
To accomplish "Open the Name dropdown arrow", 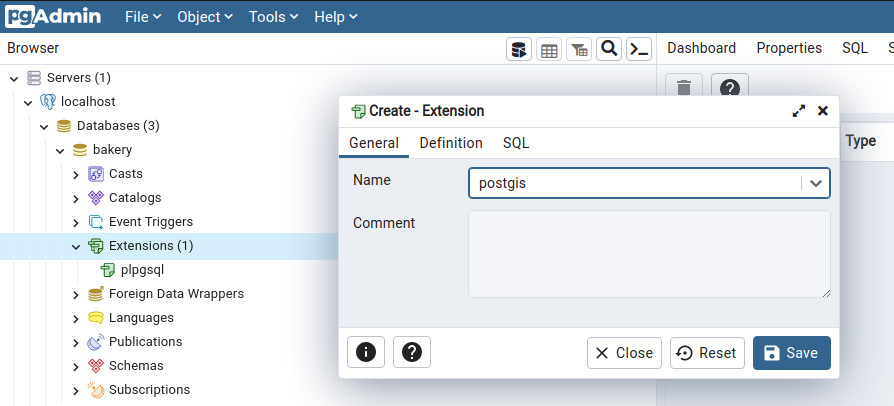I will tap(816, 183).
